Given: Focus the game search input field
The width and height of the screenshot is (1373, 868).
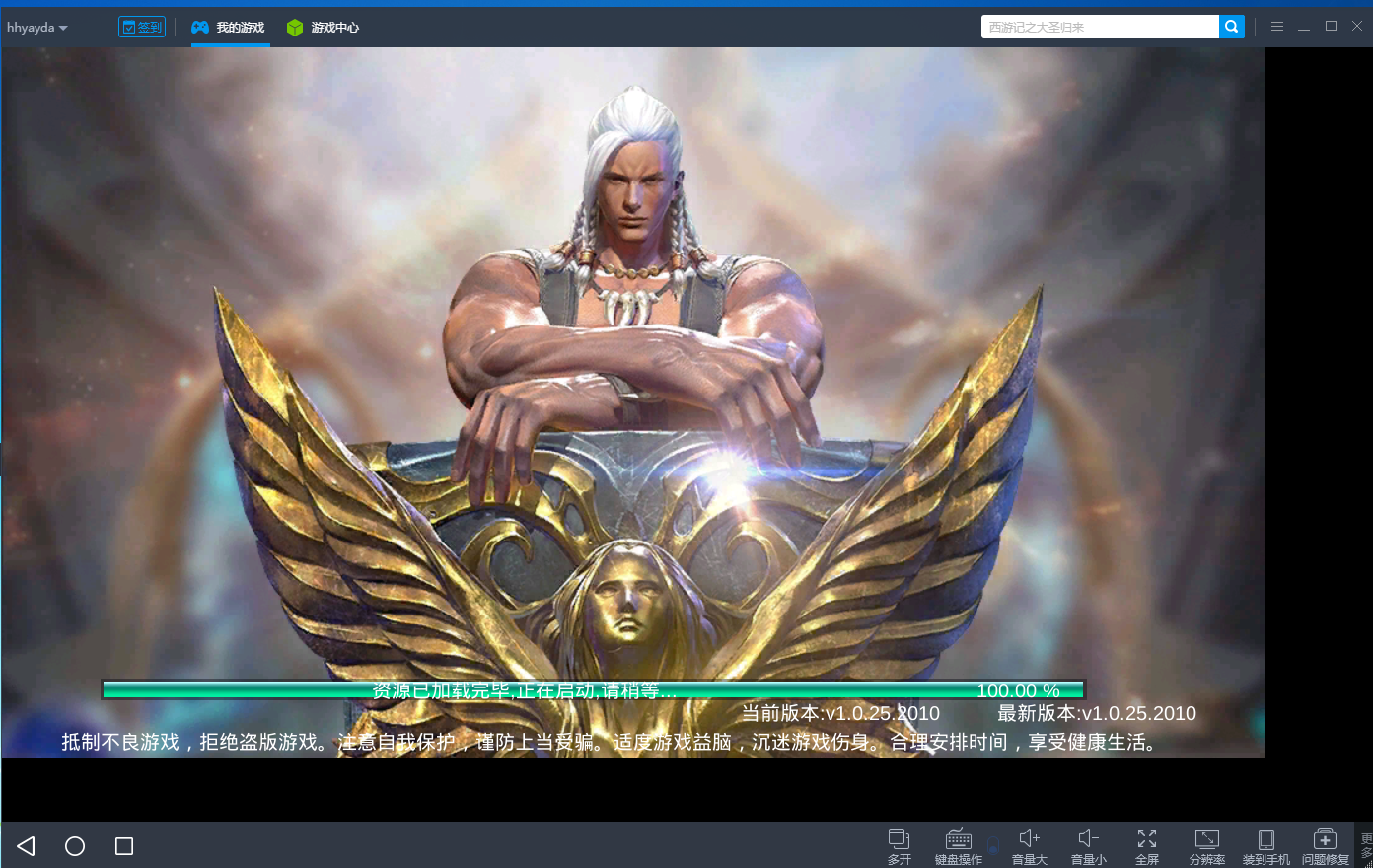Looking at the screenshot, I should (x=1100, y=27).
